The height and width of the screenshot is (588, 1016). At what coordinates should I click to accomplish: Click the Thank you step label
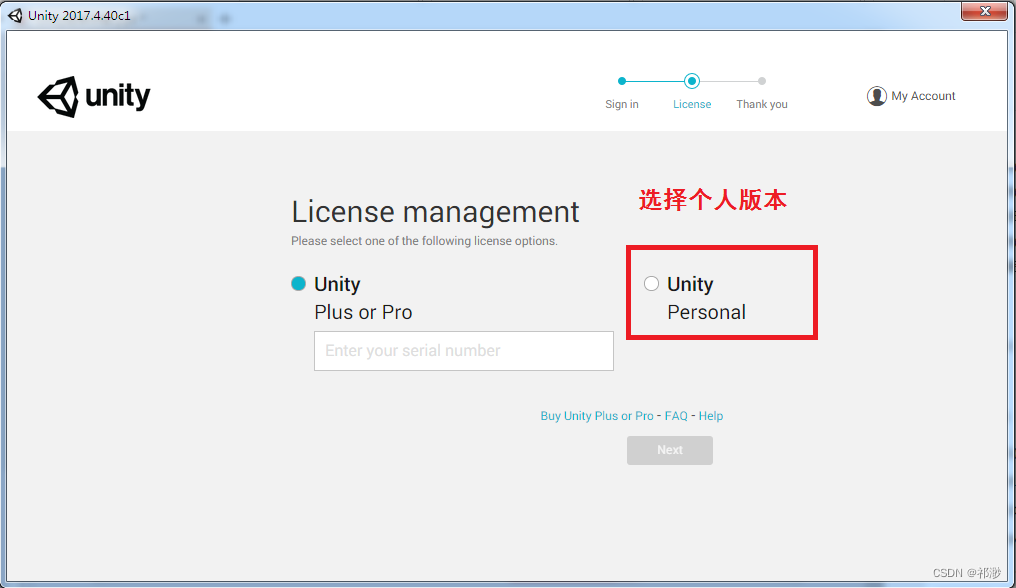[762, 104]
